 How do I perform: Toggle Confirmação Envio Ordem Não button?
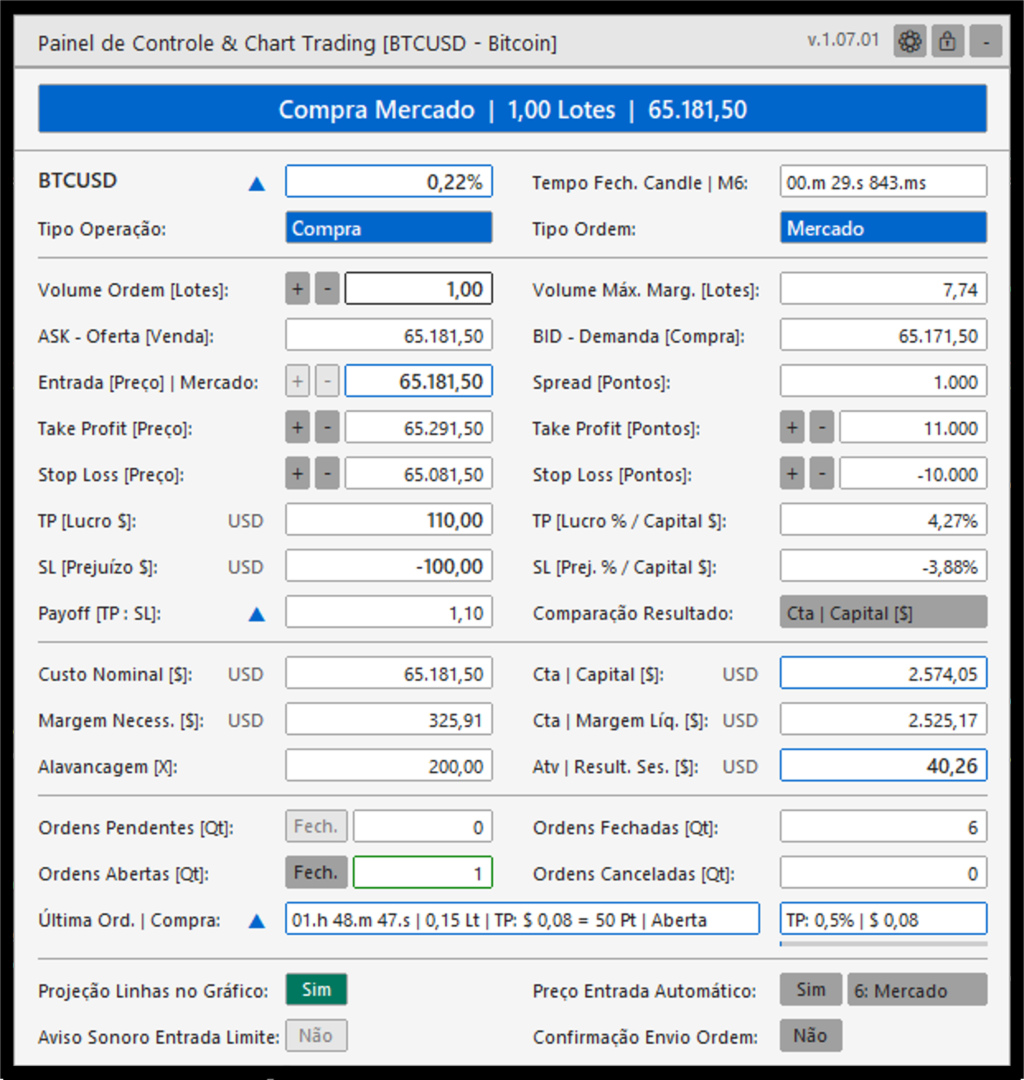pos(811,1036)
